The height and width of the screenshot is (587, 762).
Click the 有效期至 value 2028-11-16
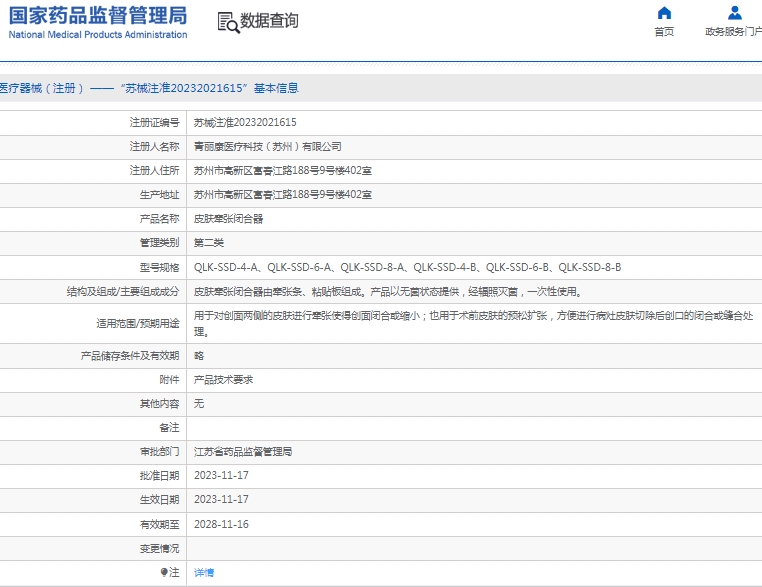coord(221,524)
